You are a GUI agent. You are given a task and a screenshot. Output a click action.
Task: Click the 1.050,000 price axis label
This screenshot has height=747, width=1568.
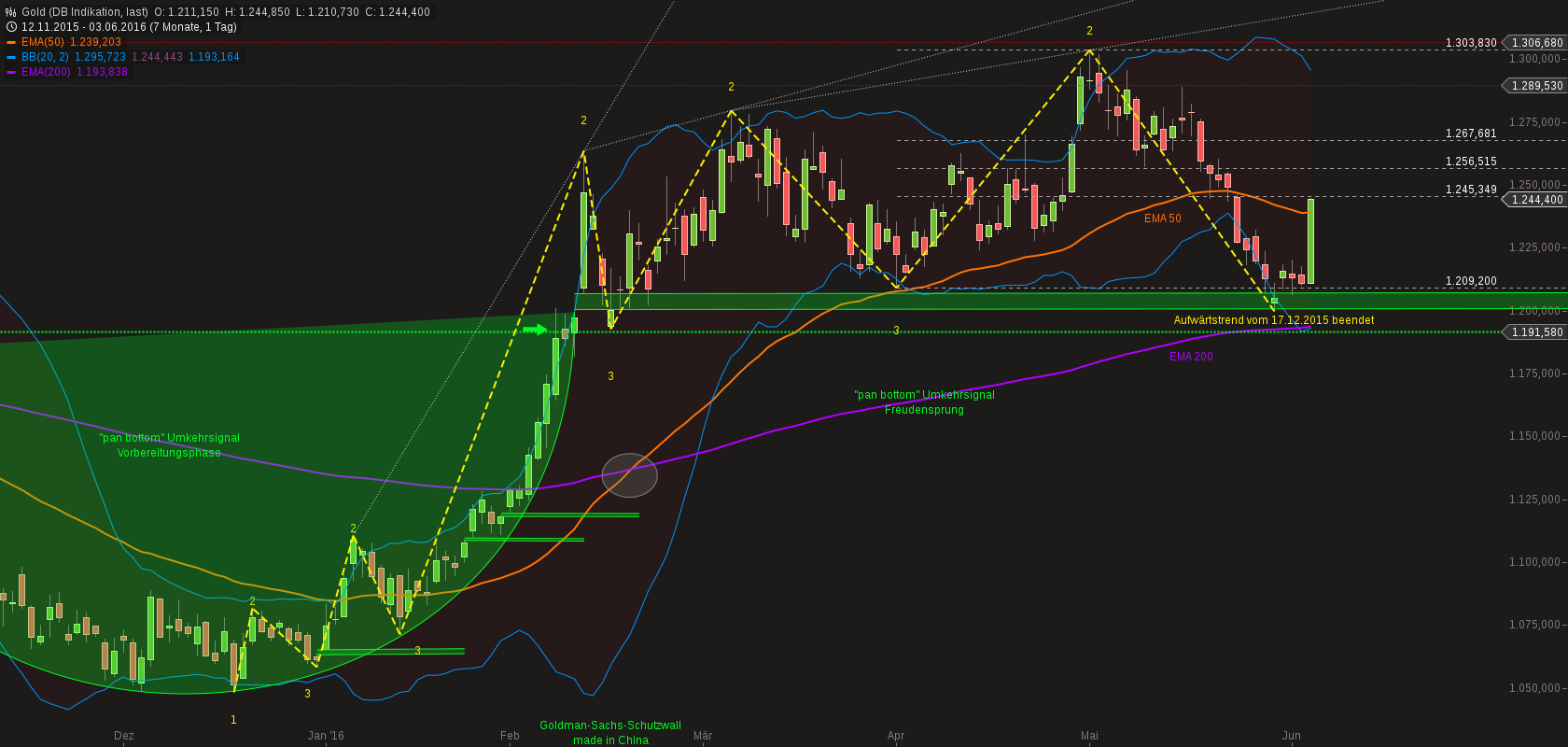[x=1535, y=688]
